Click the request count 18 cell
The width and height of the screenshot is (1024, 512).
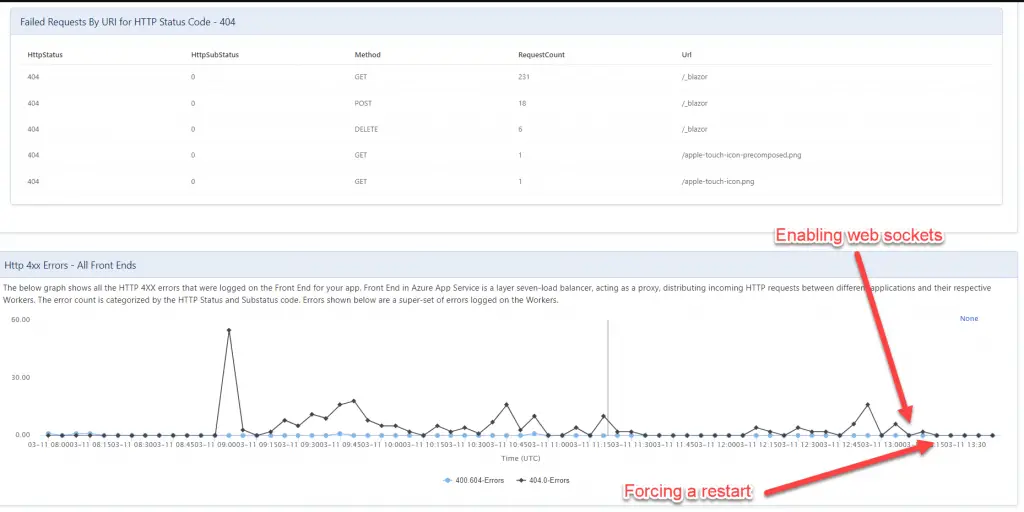coord(522,103)
